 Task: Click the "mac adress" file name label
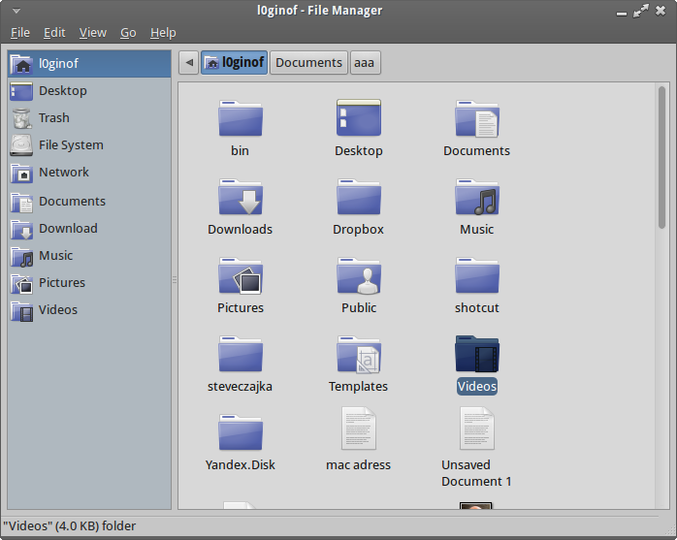358,465
